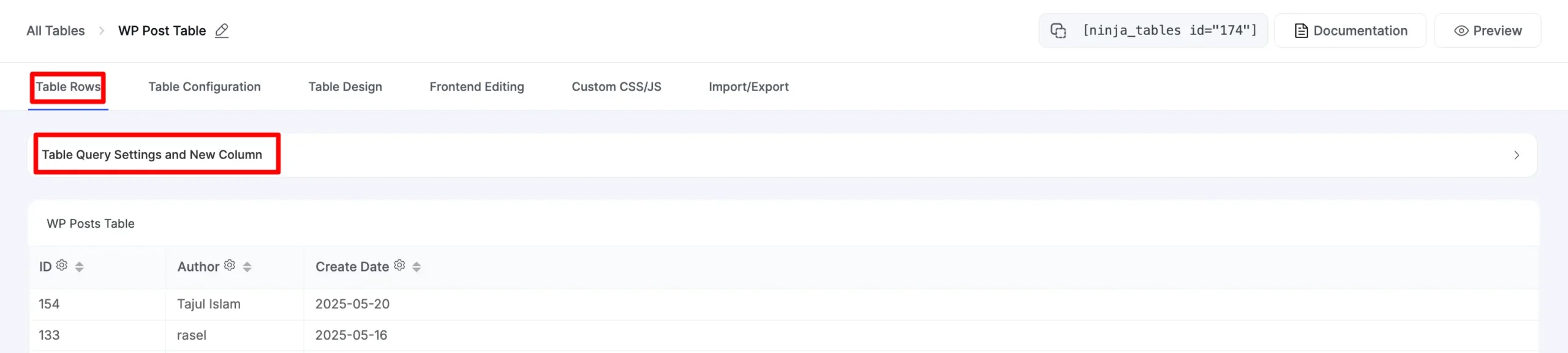Open the Author column settings gear
Image resolution: width=1568 pixels, height=353 pixels.
(x=230, y=265)
